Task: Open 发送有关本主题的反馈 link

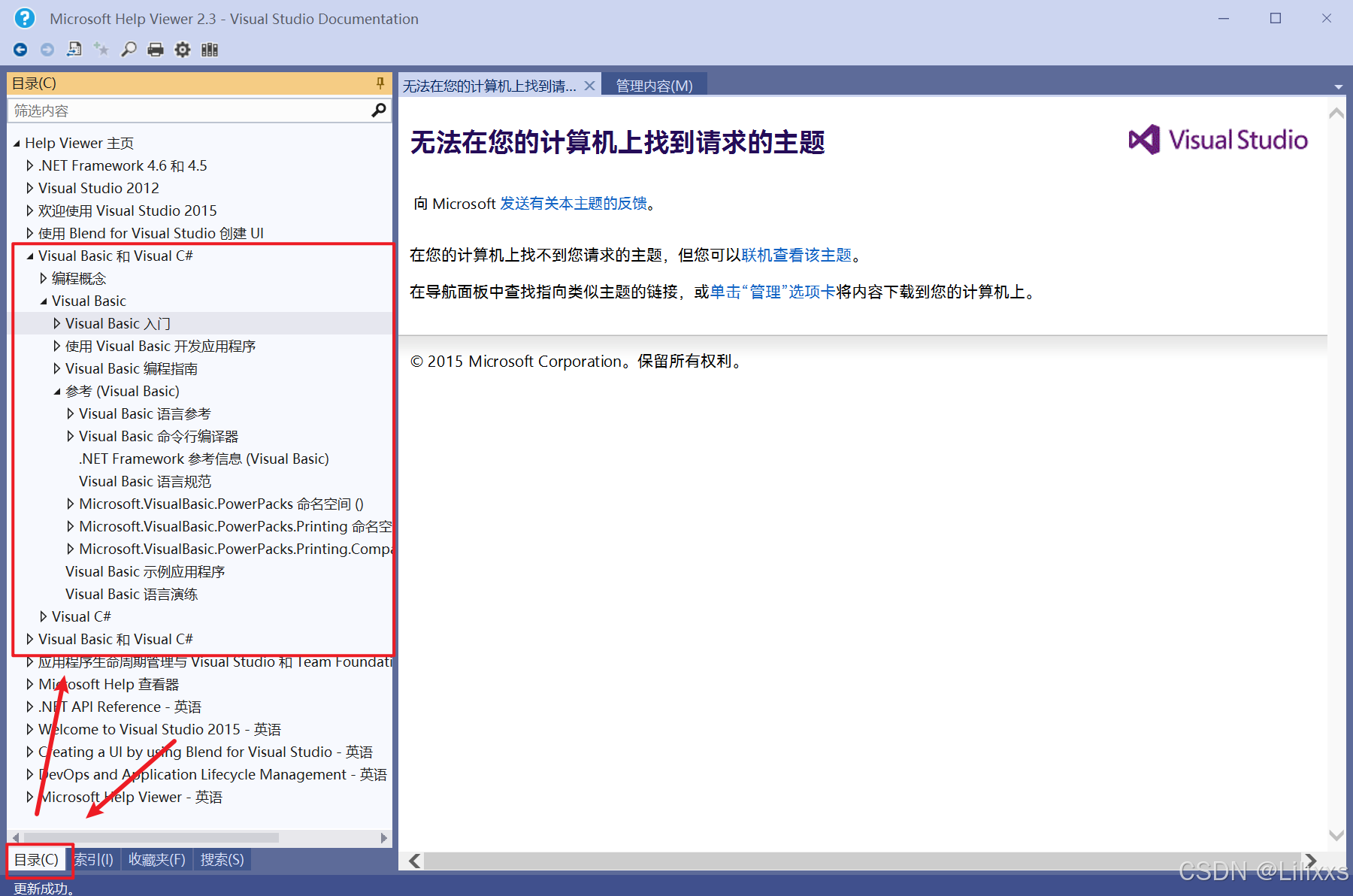Action: coord(574,203)
